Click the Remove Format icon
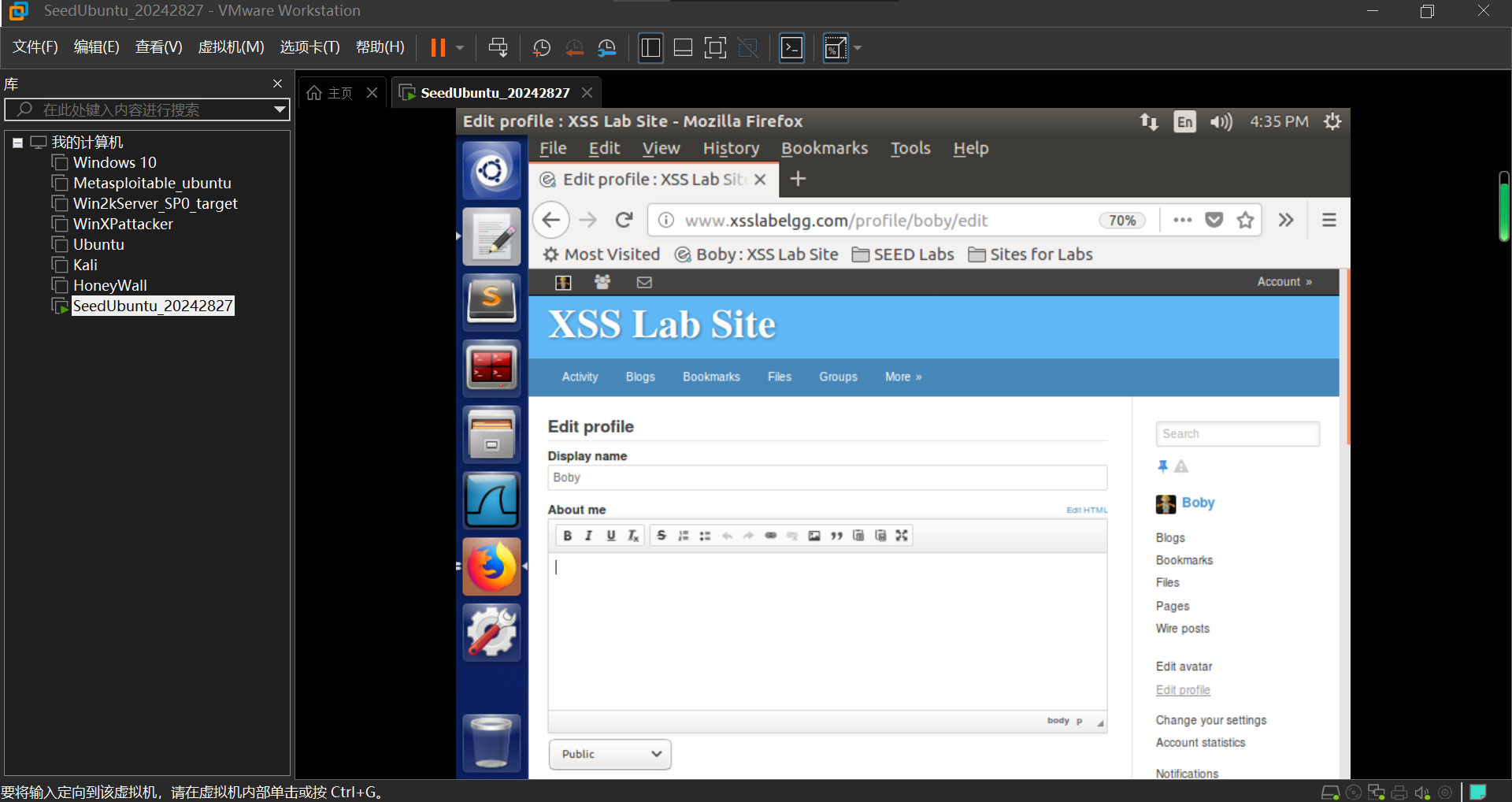This screenshot has height=802, width=1512. pyautogui.click(x=632, y=536)
